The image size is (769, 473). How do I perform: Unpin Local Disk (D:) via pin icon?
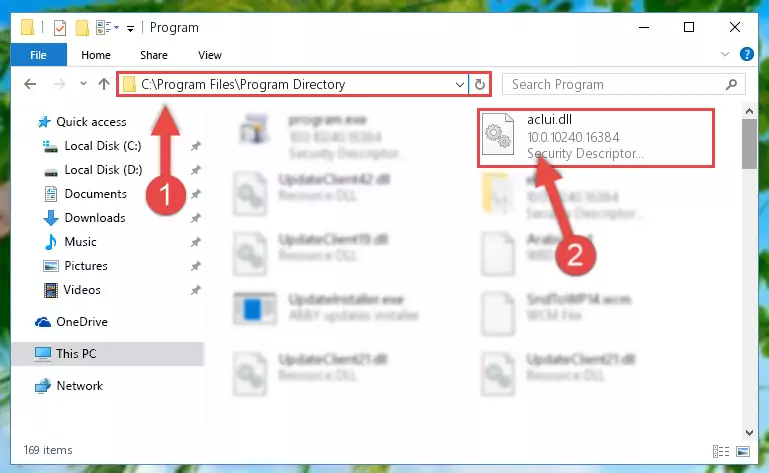coord(196,170)
